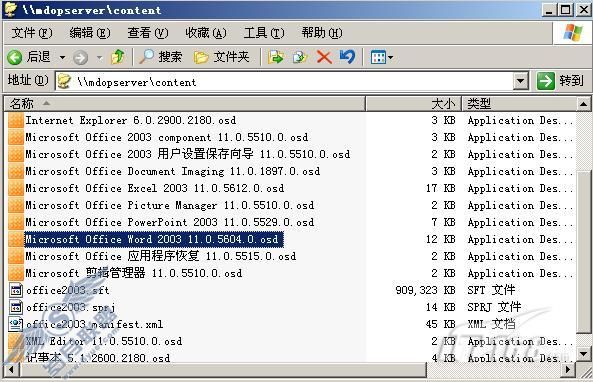
Task: Click the Internet Explorer osd file icon
Action: tap(16, 121)
